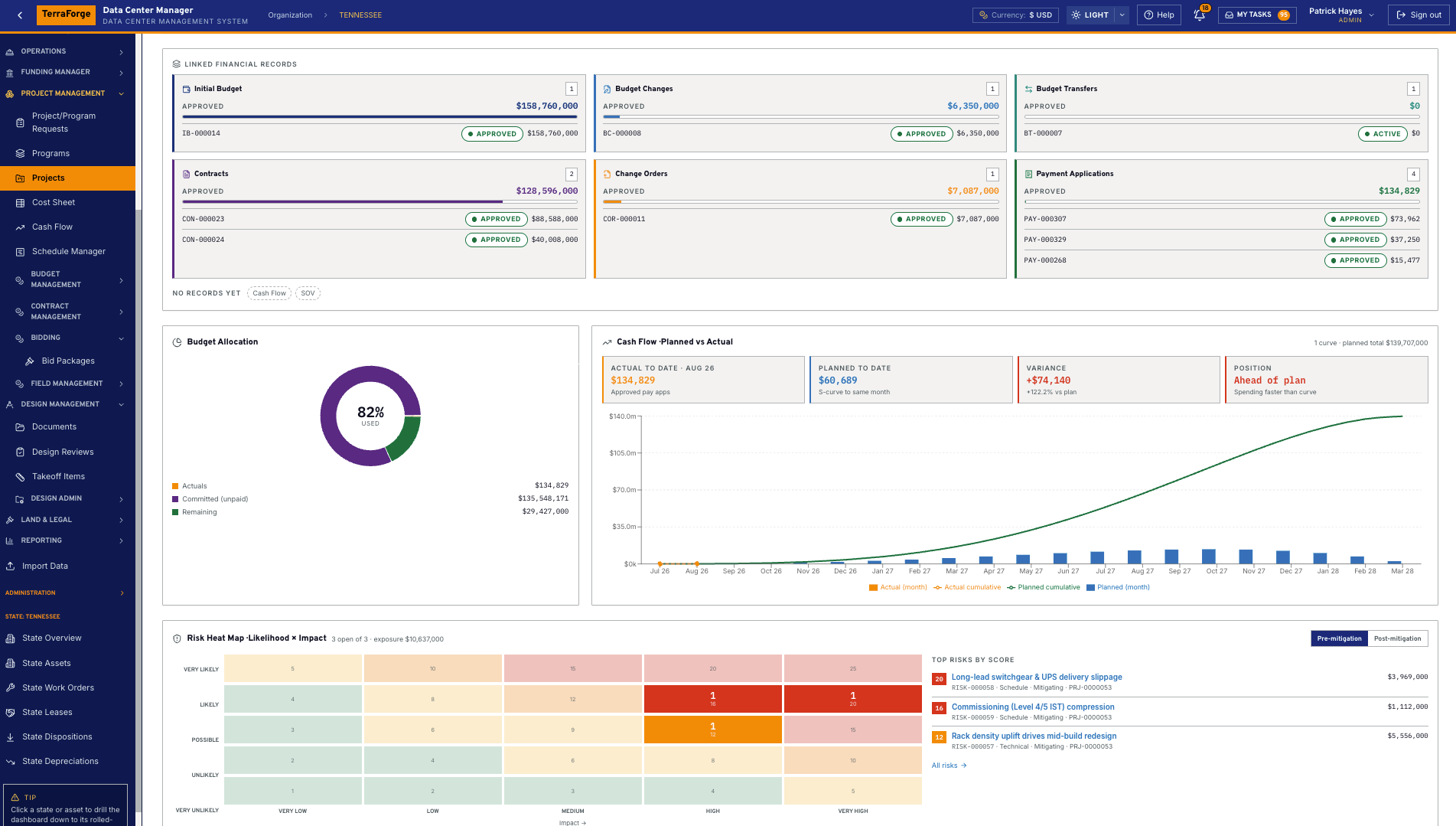The height and width of the screenshot is (826, 1456).
Task: Click the State Dispositions download icon
Action: tap(11, 736)
